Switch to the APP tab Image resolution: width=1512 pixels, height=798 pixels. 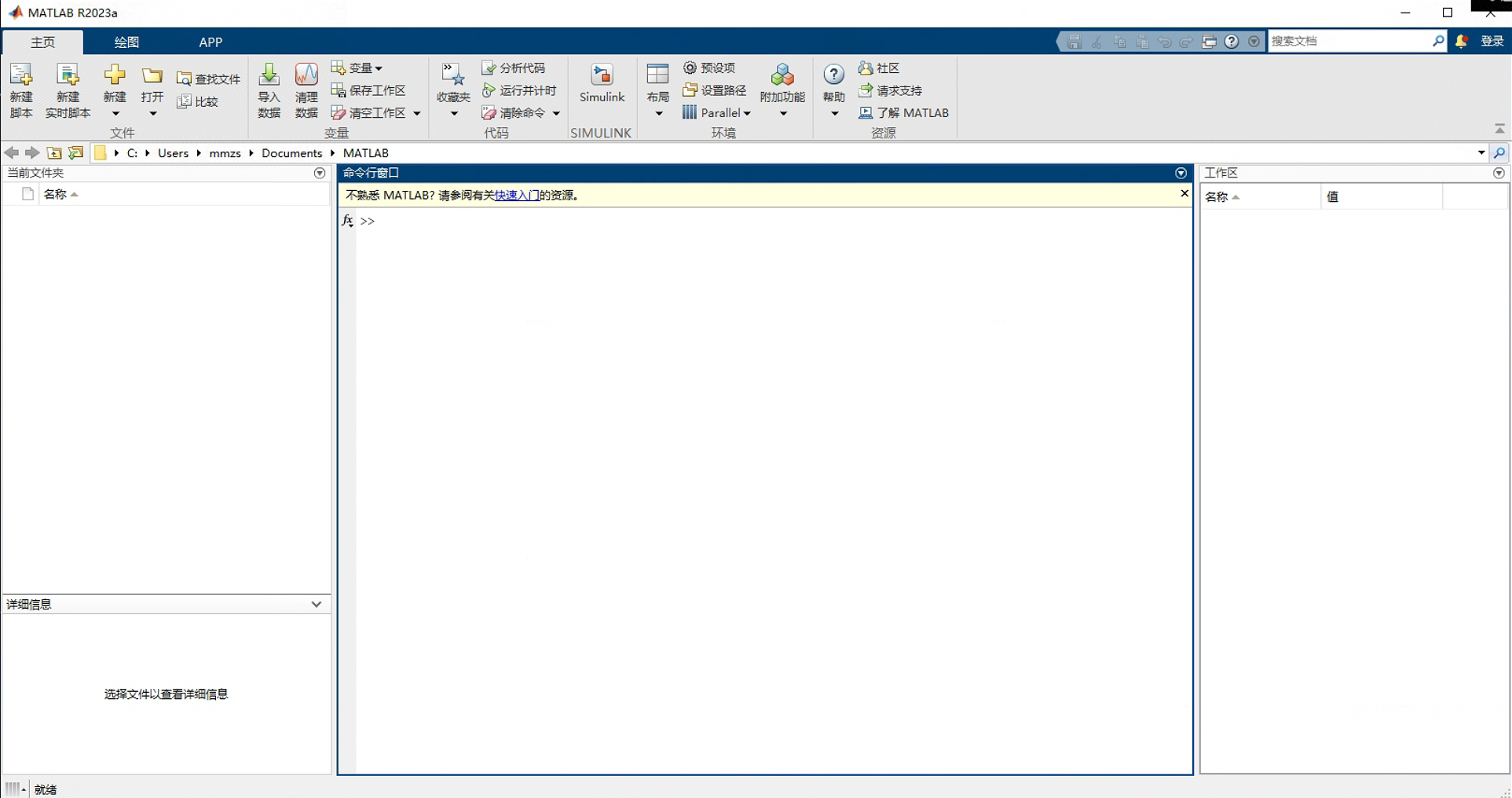(211, 42)
